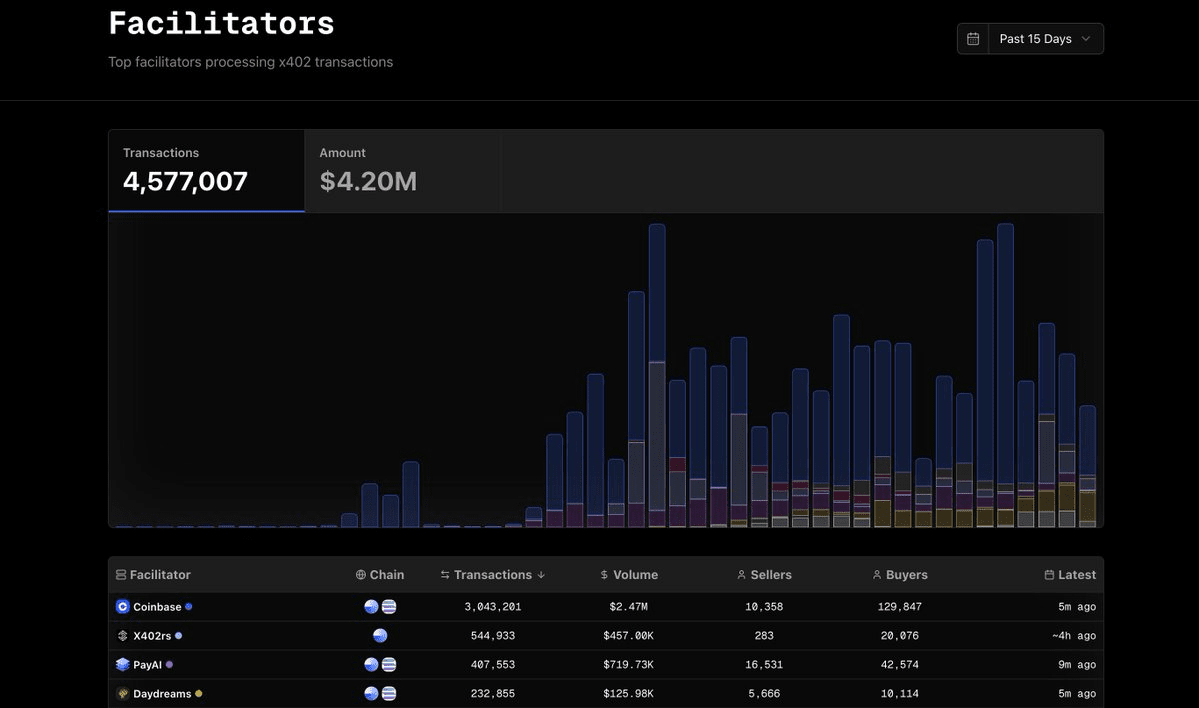Sort table by Transactions column
This screenshot has height=708, width=1199.
click(493, 575)
